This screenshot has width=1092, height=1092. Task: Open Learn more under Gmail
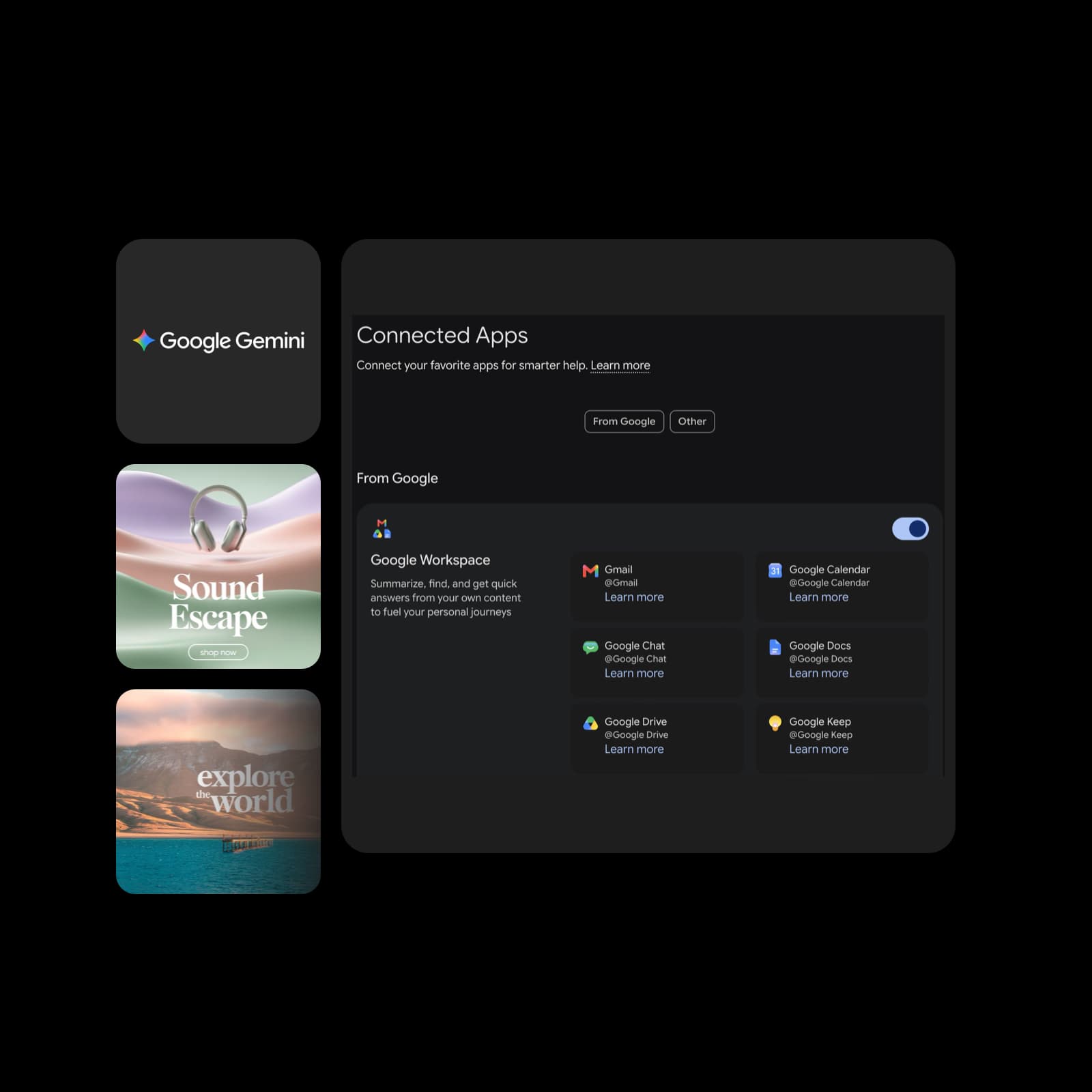coord(634,597)
